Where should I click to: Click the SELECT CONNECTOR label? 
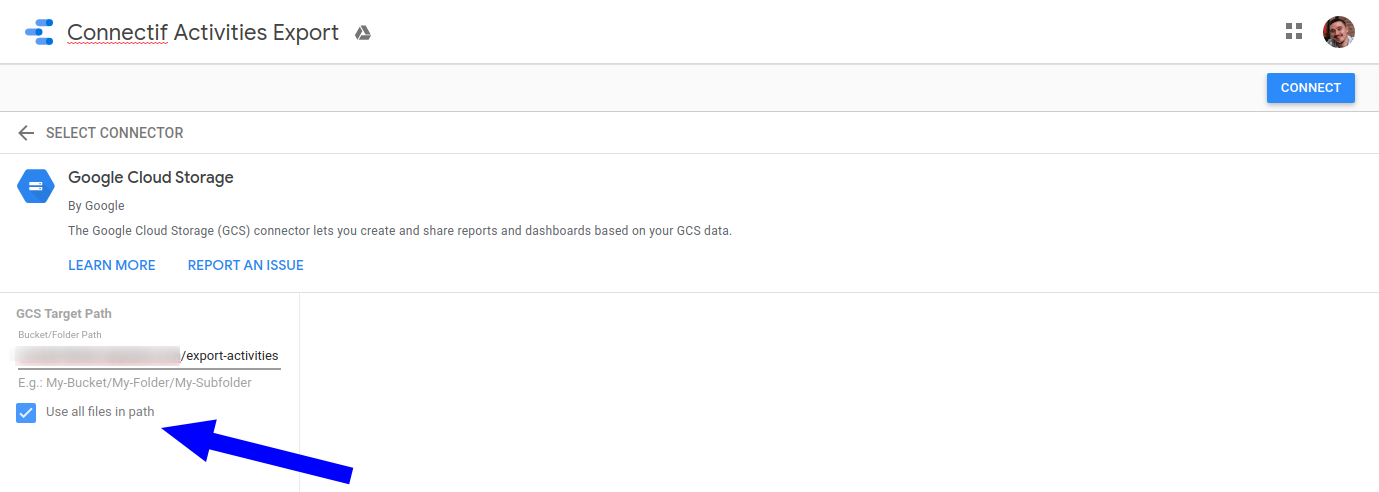tap(115, 133)
